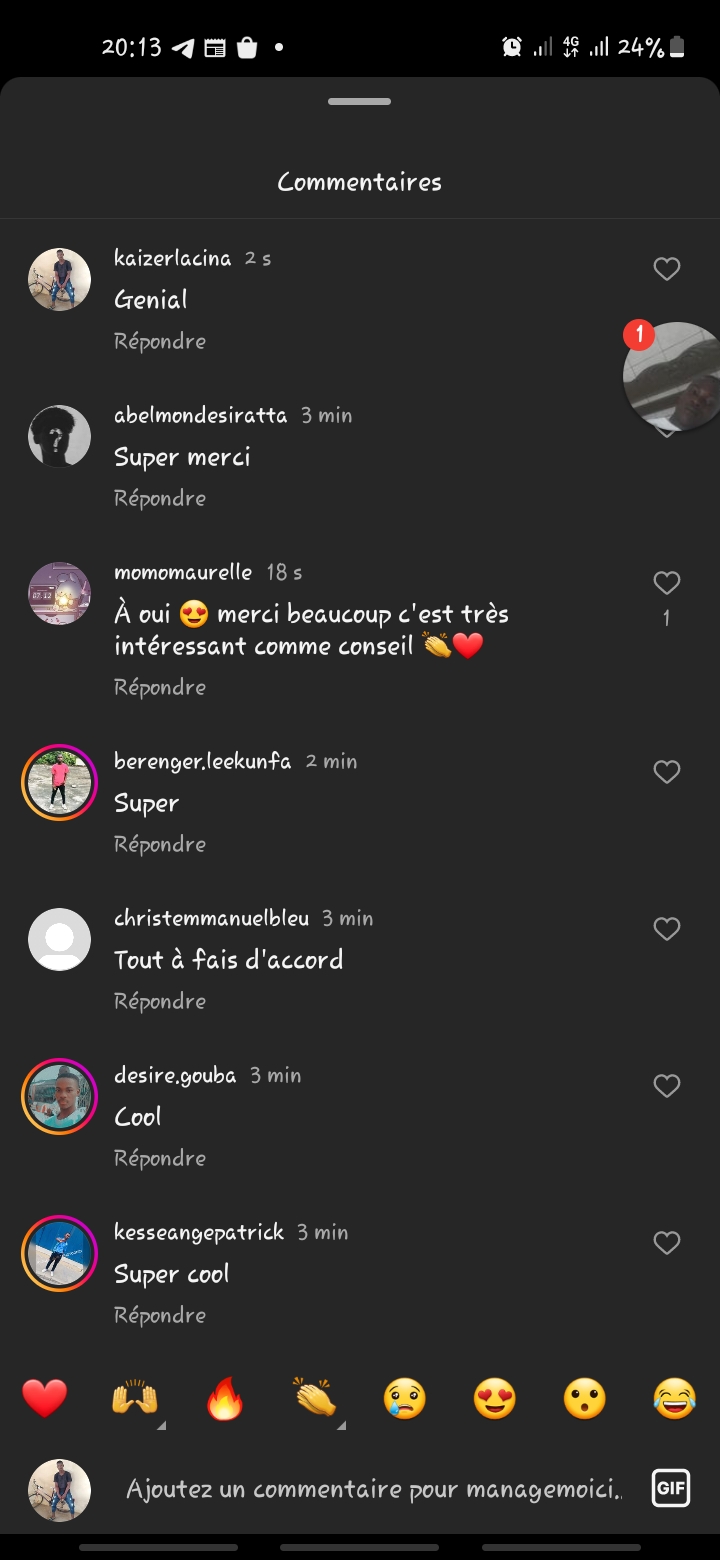
Task: Tap the crying face emoji
Action: pos(405,1398)
